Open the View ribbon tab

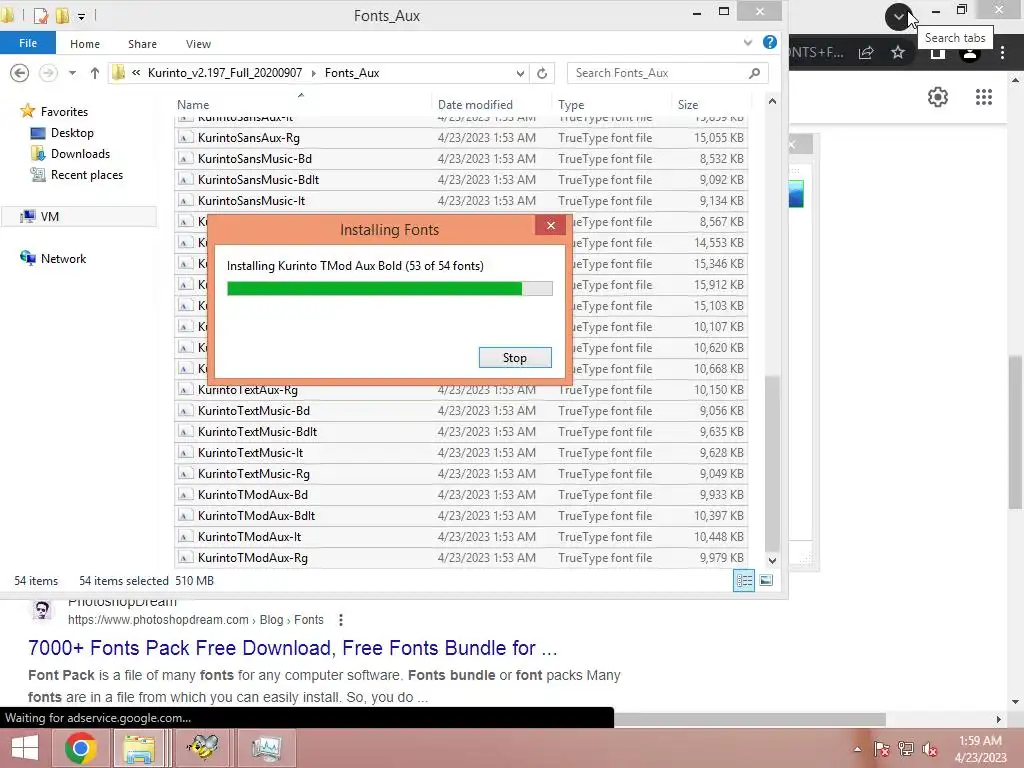[198, 44]
